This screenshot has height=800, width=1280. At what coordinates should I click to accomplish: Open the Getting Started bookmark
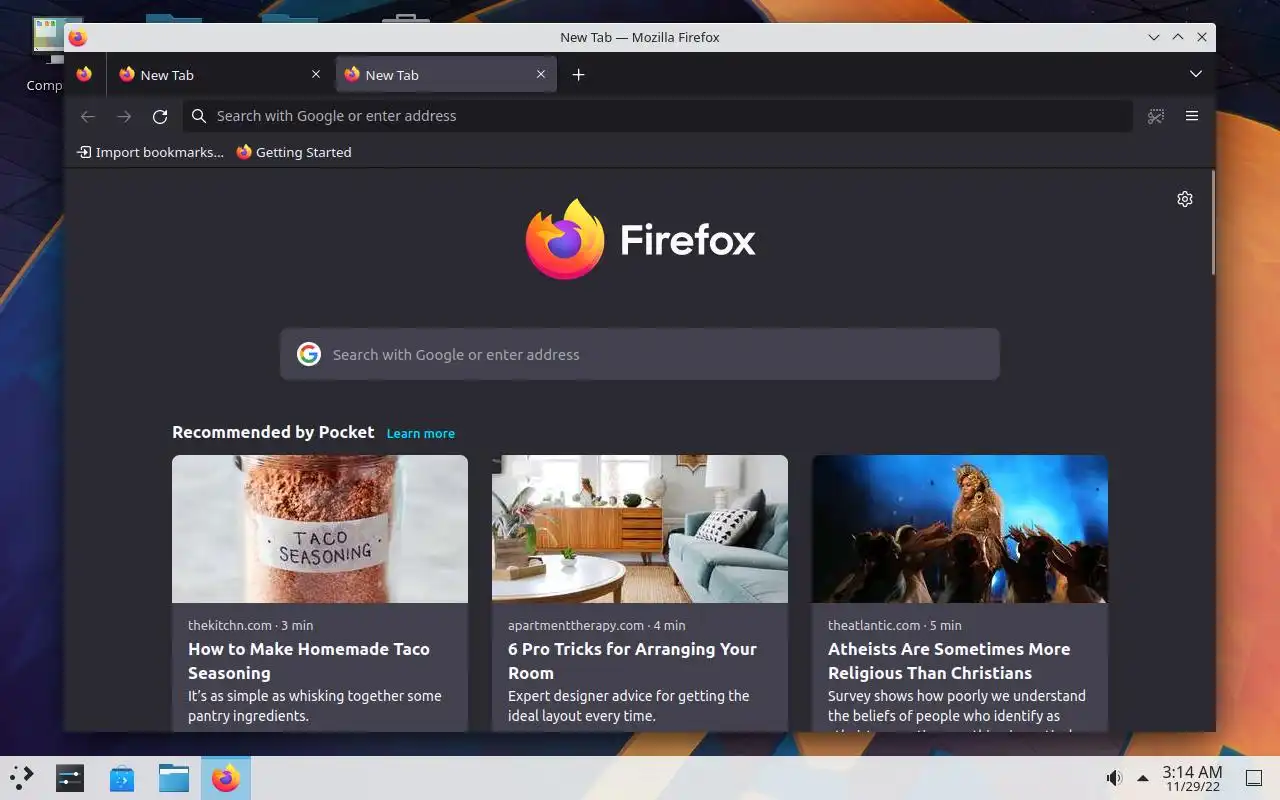[x=294, y=152]
